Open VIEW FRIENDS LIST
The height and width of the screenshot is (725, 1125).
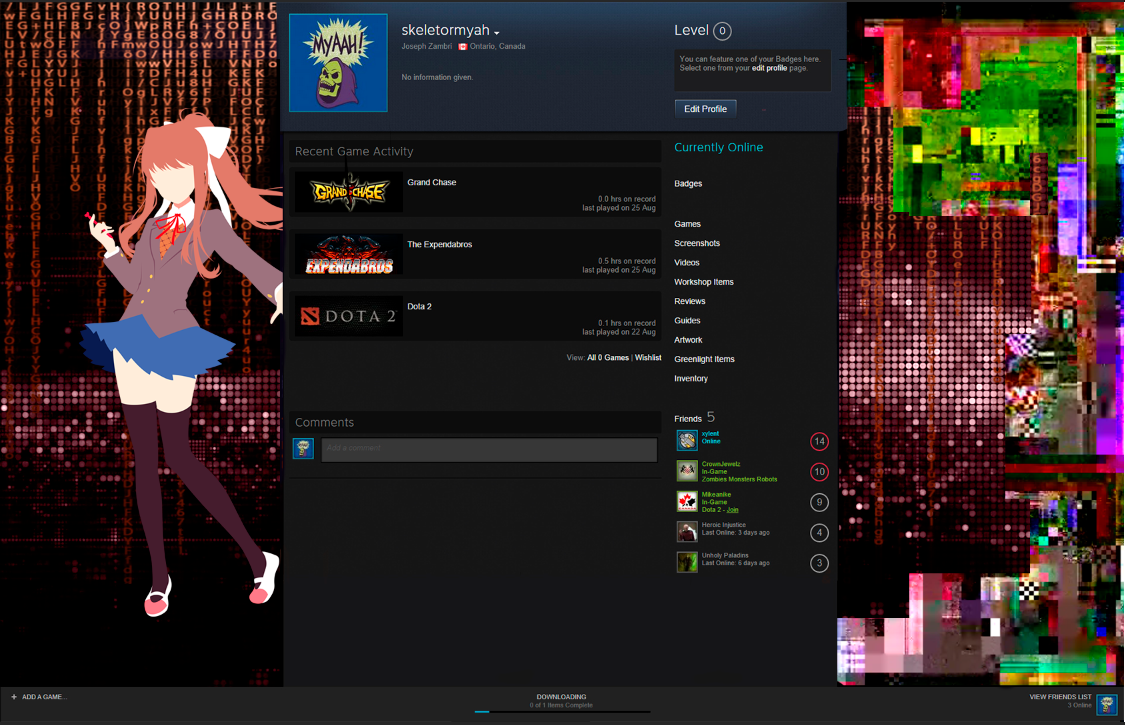(1060, 697)
